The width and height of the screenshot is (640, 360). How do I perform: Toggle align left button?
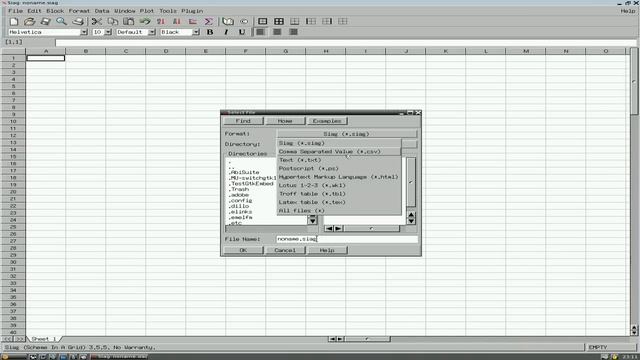pyautogui.click(x=260, y=32)
